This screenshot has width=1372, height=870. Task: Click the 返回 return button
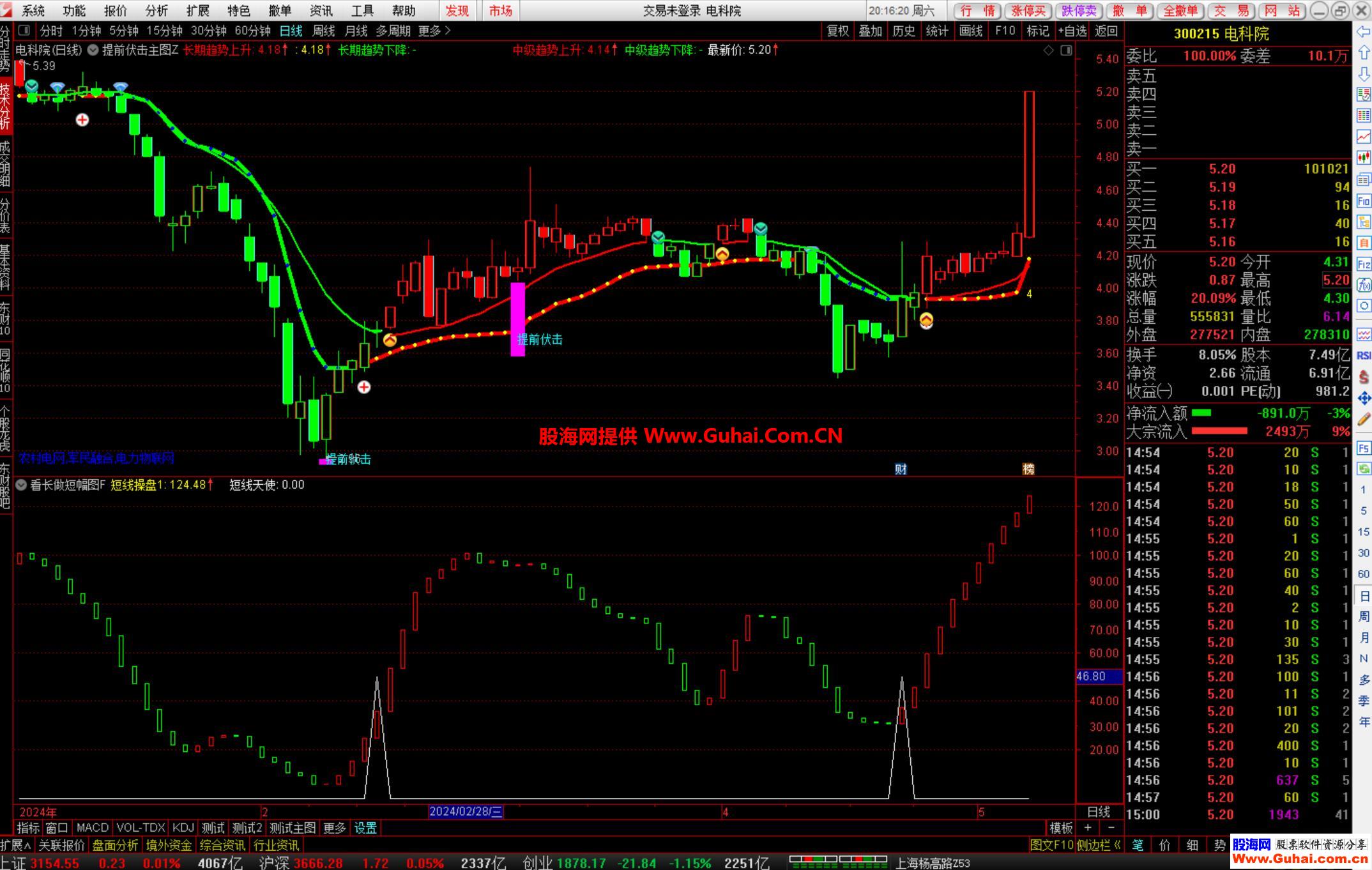(x=1106, y=31)
